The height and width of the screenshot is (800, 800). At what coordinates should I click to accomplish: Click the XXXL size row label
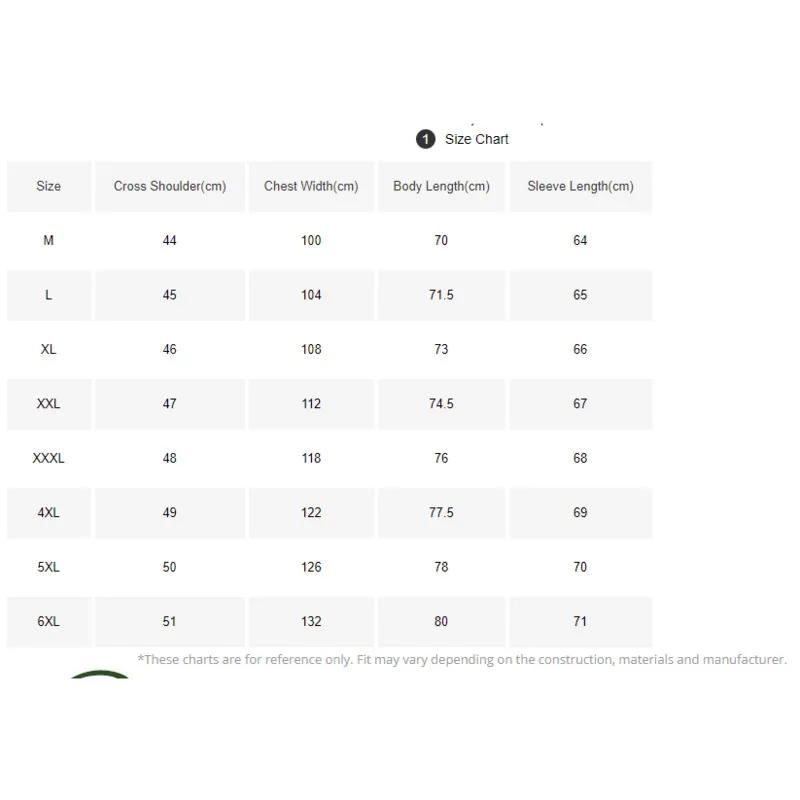[x=49, y=458]
